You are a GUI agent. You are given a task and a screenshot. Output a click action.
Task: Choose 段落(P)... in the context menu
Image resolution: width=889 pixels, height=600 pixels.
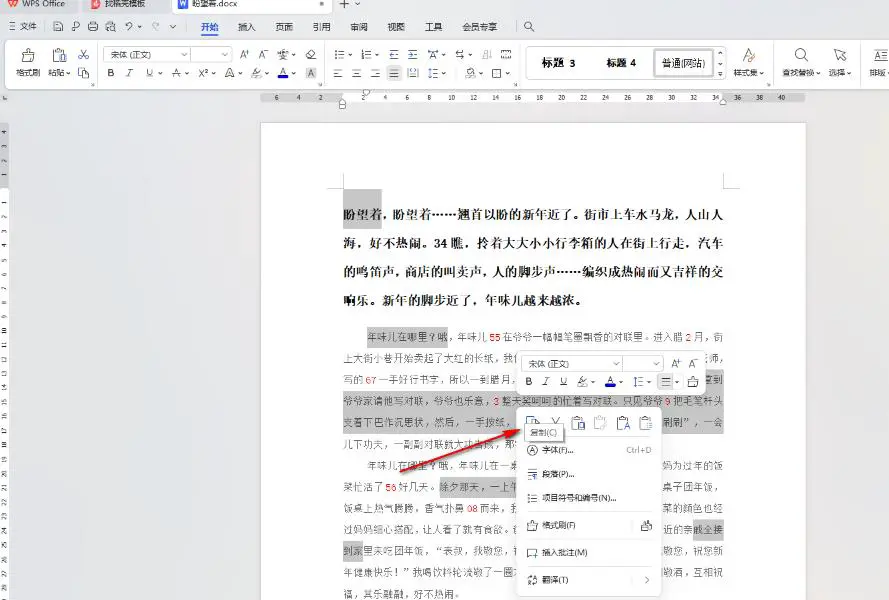(x=589, y=474)
